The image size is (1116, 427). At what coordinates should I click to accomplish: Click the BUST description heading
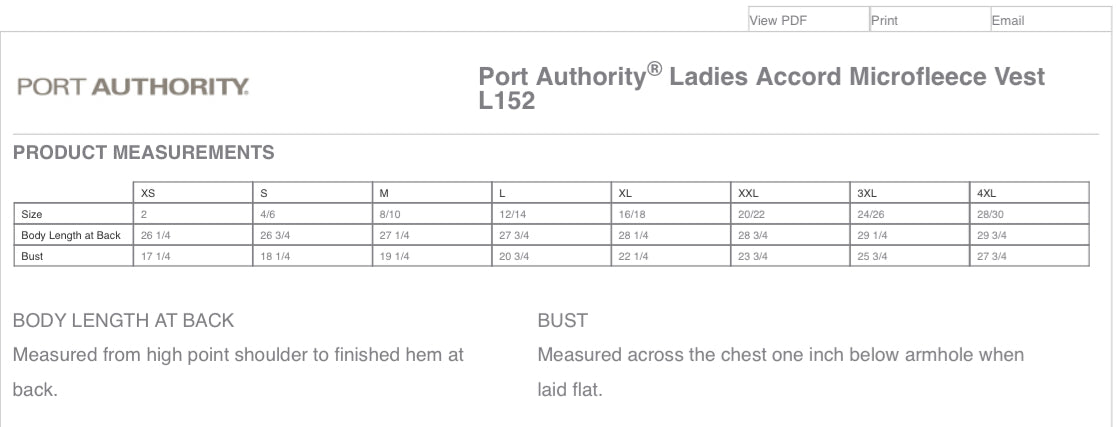click(x=562, y=321)
